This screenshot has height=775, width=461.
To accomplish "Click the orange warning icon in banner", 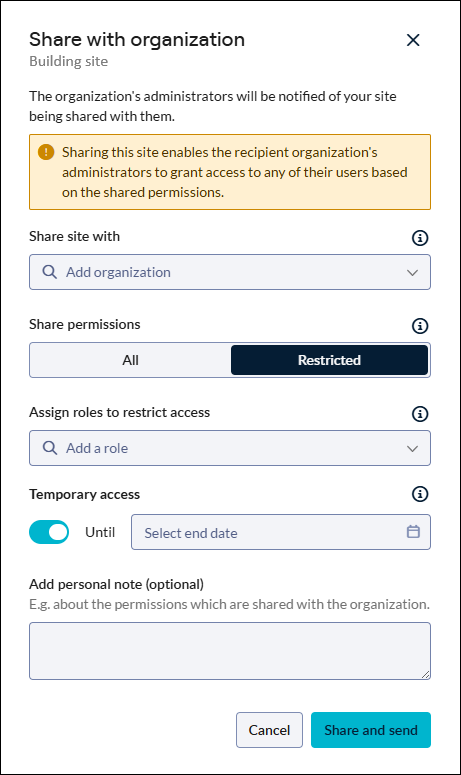I will 46,152.
